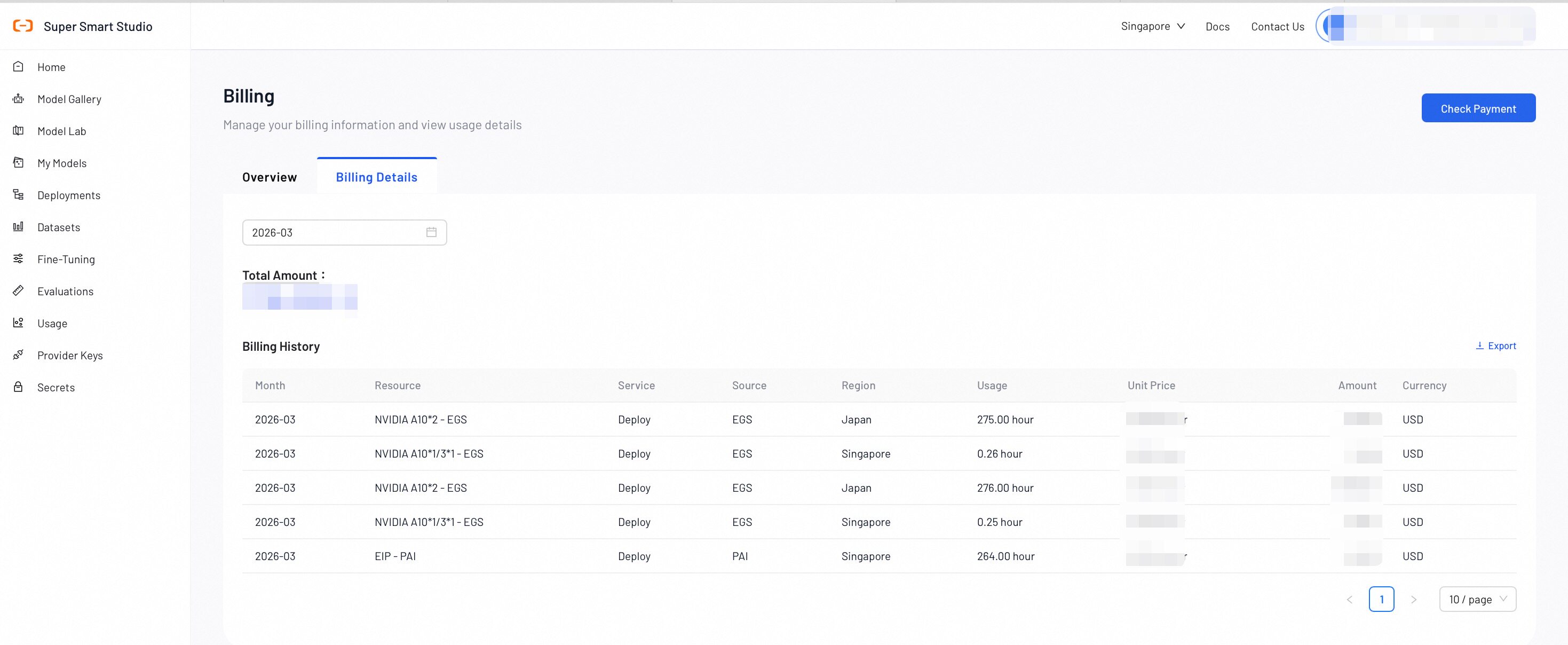Viewport: 1568px width, 645px height.
Task: Select the 0.25 hour usage cell
Action: click(1000, 521)
